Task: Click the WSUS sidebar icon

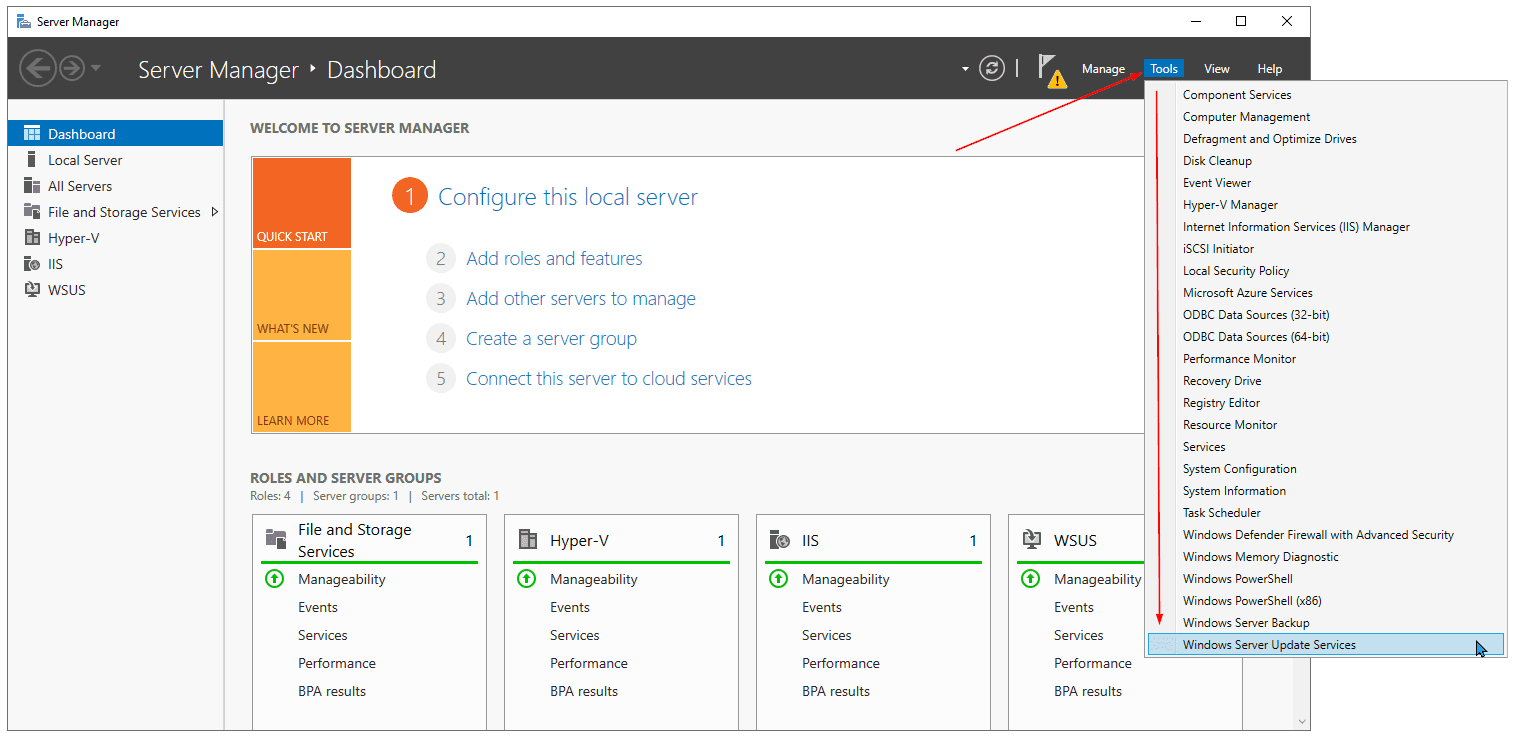Action: point(31,290)
